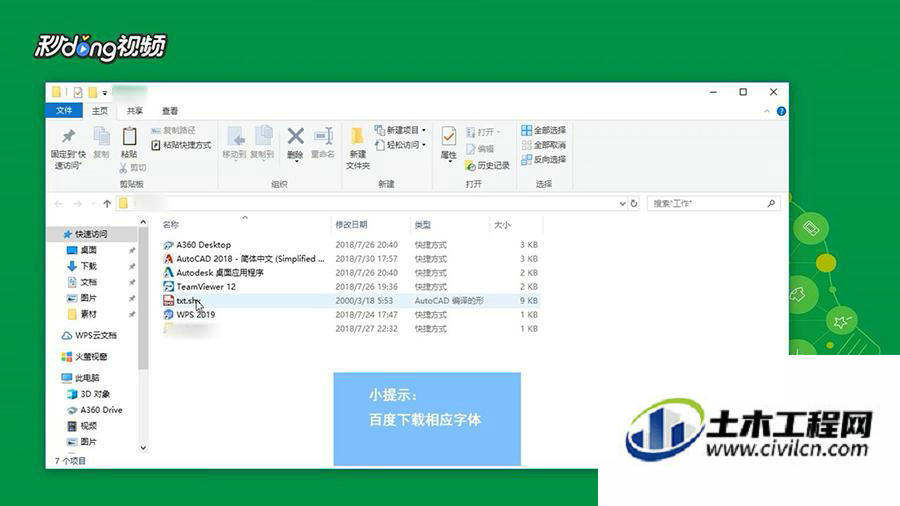This screenshot has width=900, height=506.
Task: Click Edit (编辑) in the ribbon
Action: 480,149
